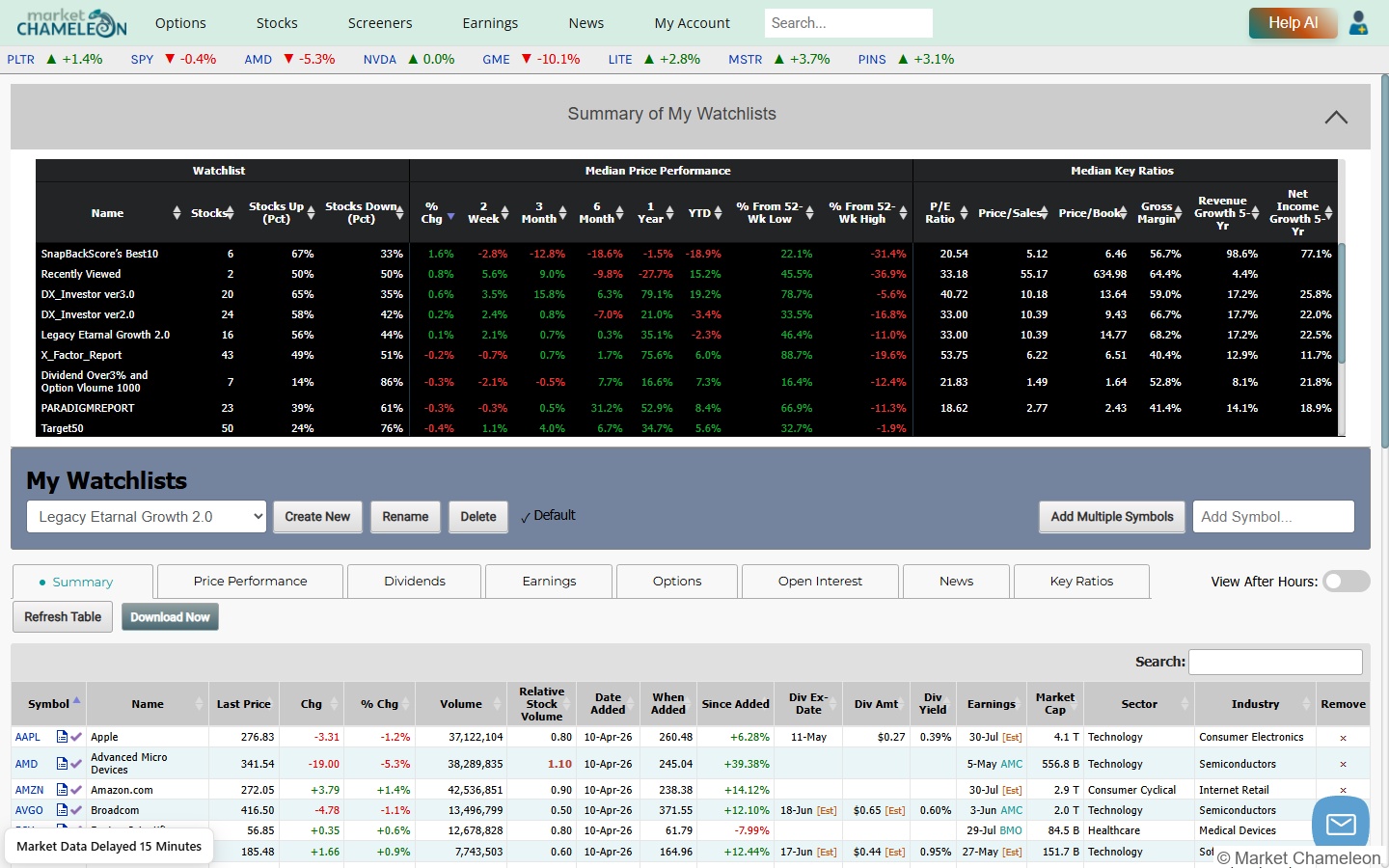Click the AMD row purple checkmark icon

tap(76, 764)
